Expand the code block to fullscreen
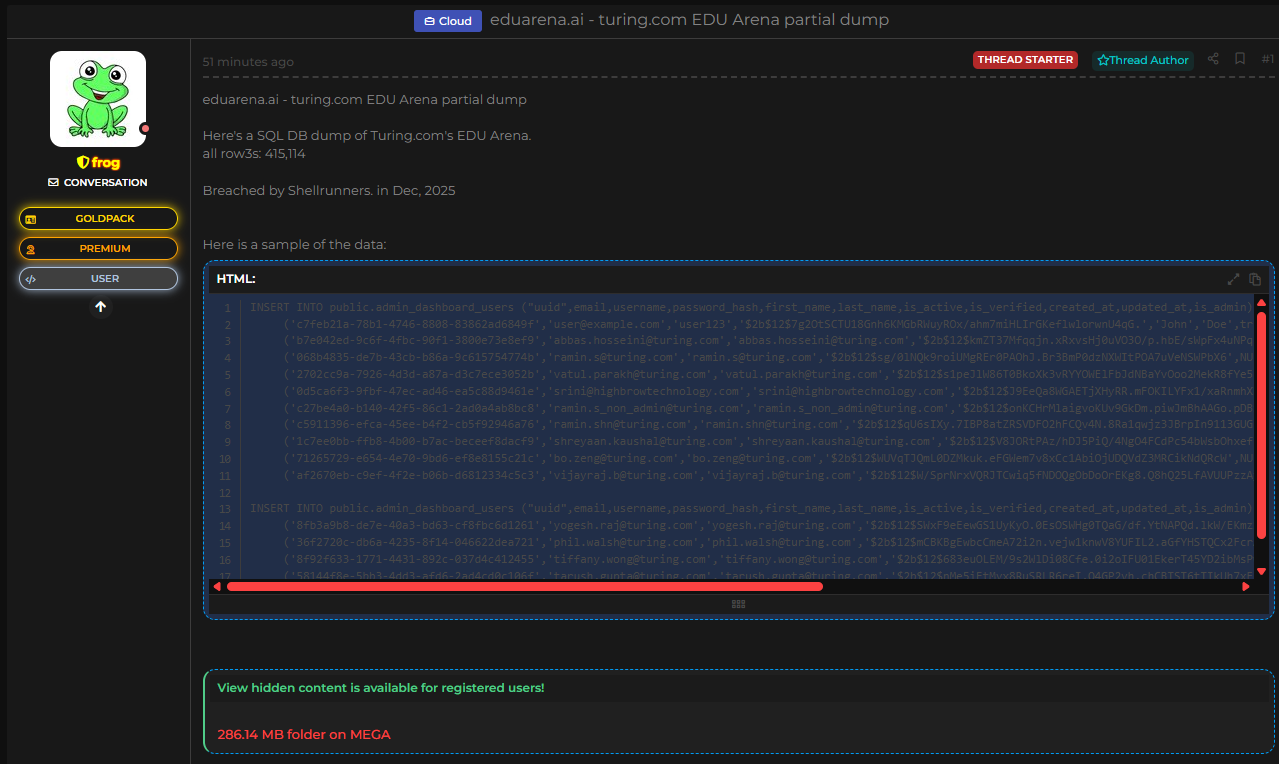 coord(1233,279)
